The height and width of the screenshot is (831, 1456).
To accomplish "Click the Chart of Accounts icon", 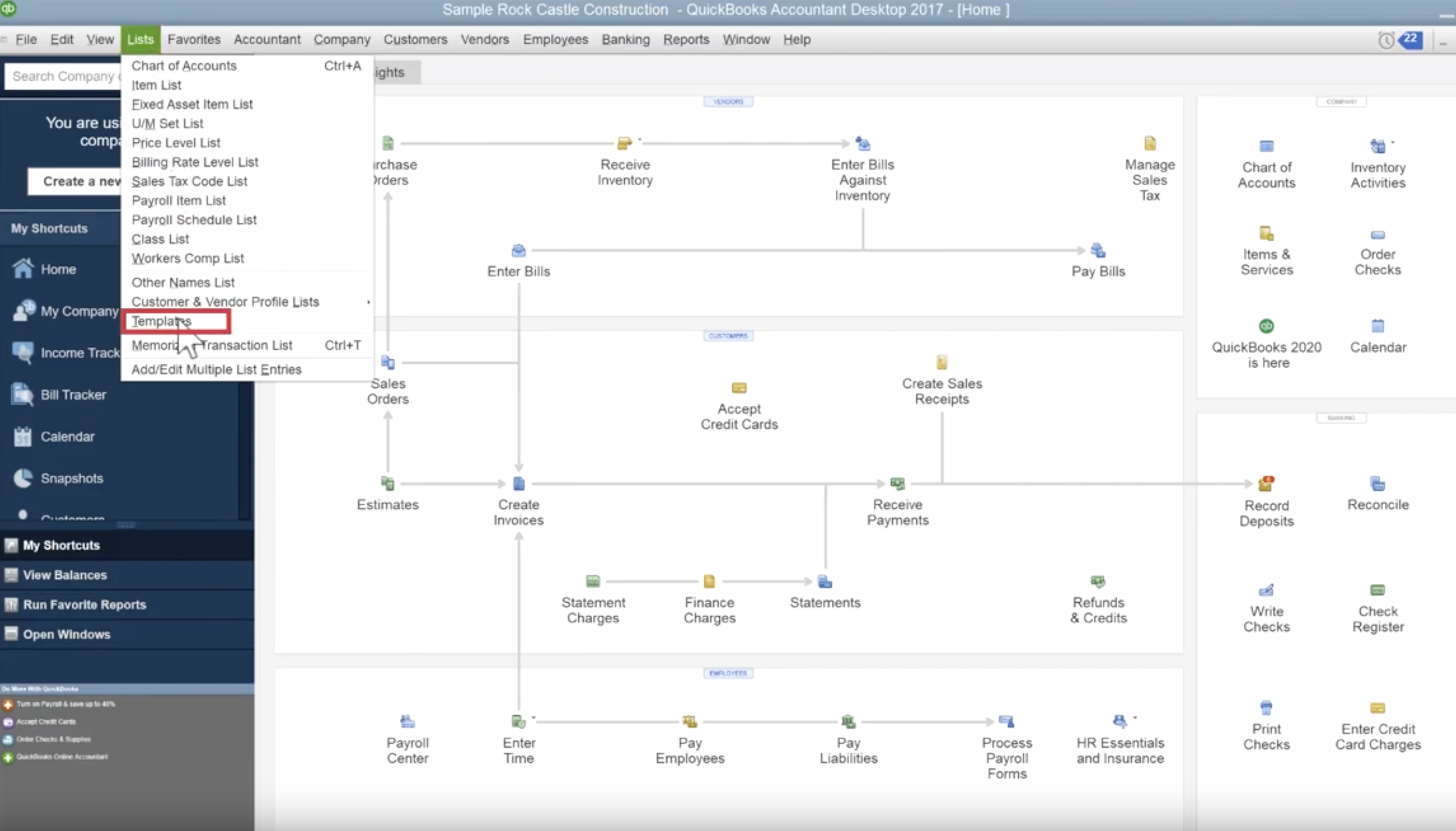I will coord(1266,145).
